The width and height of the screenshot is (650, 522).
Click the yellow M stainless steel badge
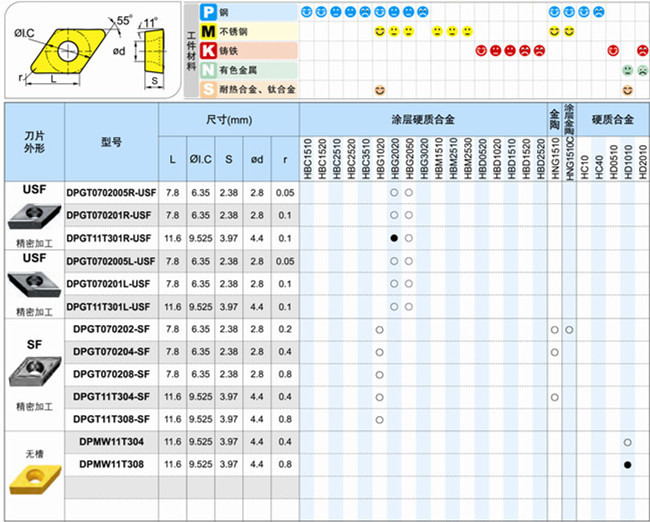tap(208, 31)
